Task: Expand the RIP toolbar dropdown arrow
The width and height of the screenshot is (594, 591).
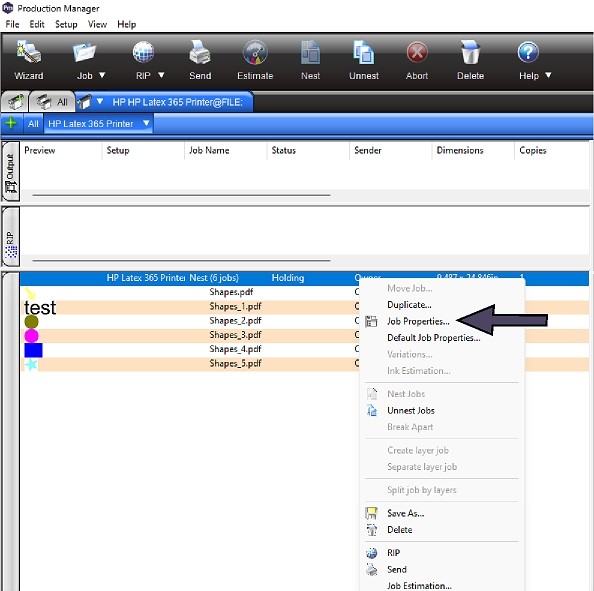Action: tap(161, 75)
